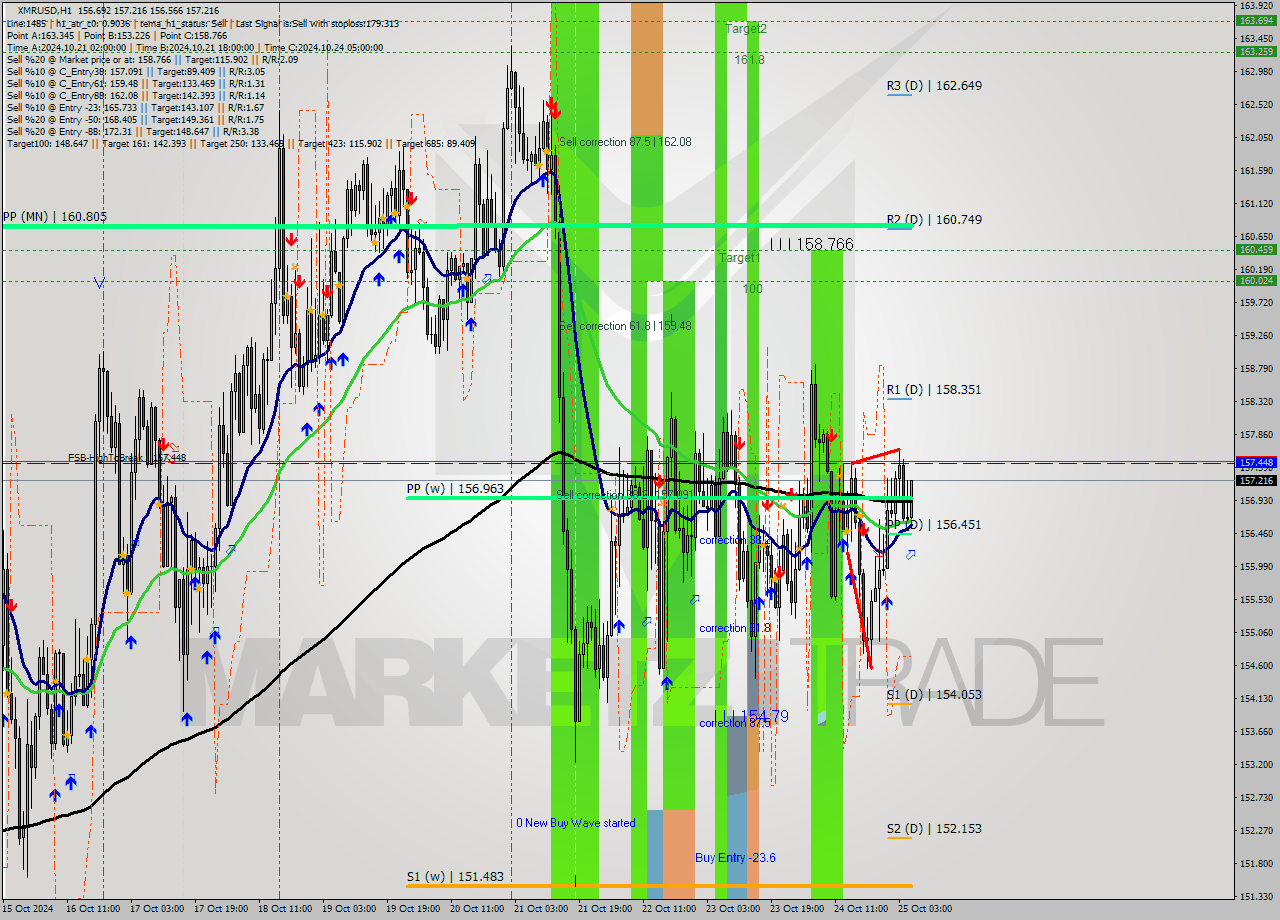Select the Sell %10 @ C_Entry38: 157.091 line
This screenshot has width=1280, height=920.
coord(135,71)
